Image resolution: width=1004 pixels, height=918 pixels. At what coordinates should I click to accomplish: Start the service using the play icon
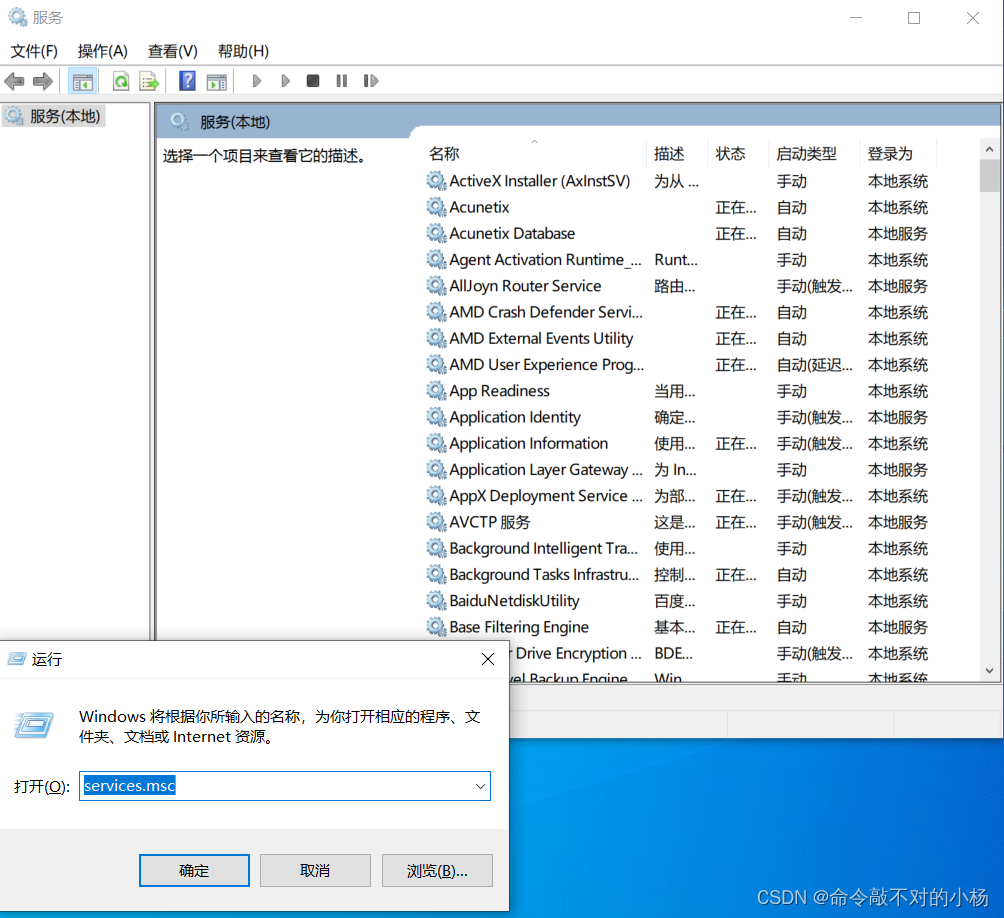tap(257, 81)
